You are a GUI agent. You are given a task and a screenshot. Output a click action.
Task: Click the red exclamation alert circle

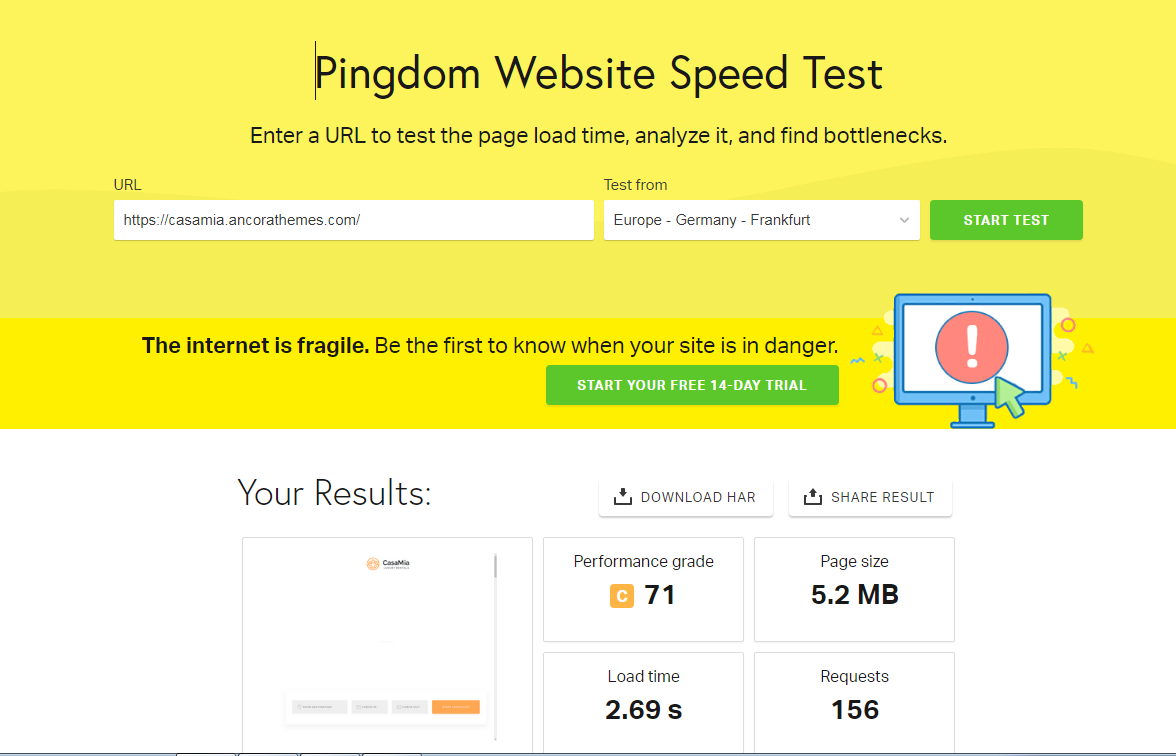point(972,348)
